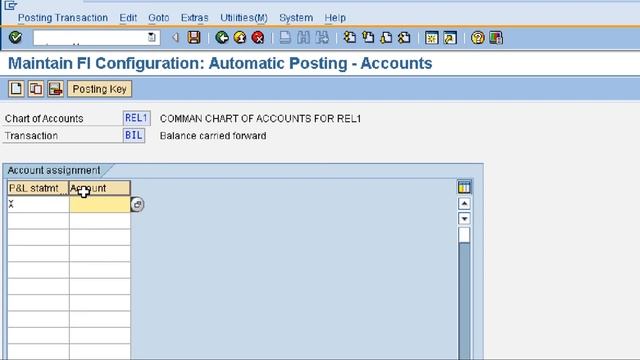
Task: Click the Find Next binoculars icon
Action: click(x=322, y=38)
